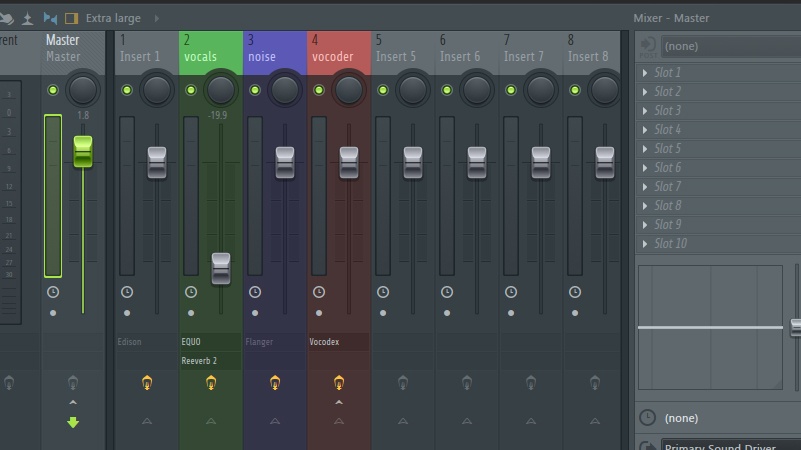Image resolution: width=801 pixels, height=450 pixels.
Task: Expand the Slot 1 effect menu arrow
Action: (x=645, y=73)
